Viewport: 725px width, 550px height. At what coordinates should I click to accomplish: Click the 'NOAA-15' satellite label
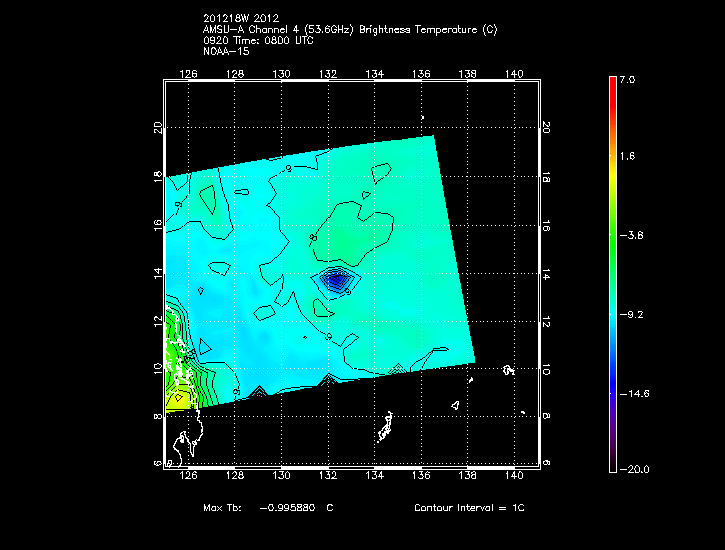pos(226,51)
